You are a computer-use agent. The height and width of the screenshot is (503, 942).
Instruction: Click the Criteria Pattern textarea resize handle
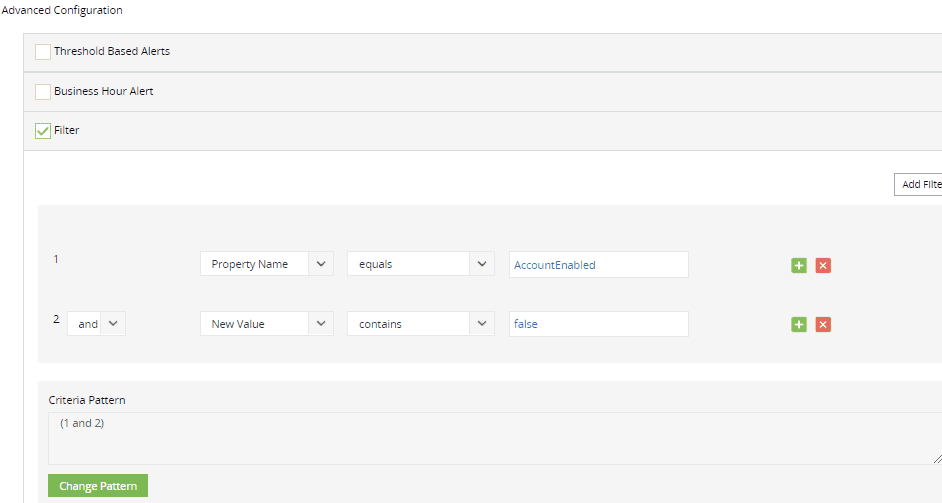[x=936, y=458]
